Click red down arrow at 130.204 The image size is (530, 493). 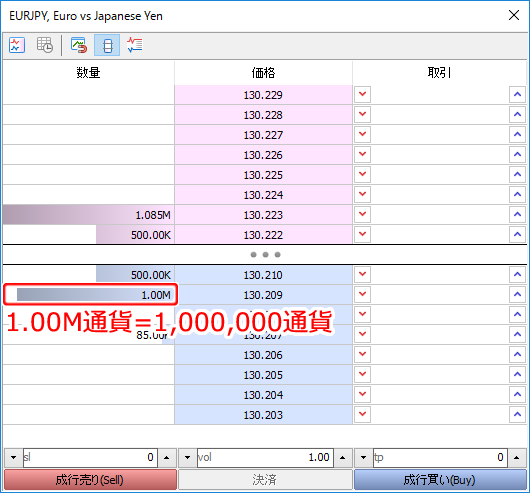pos(363,394)
